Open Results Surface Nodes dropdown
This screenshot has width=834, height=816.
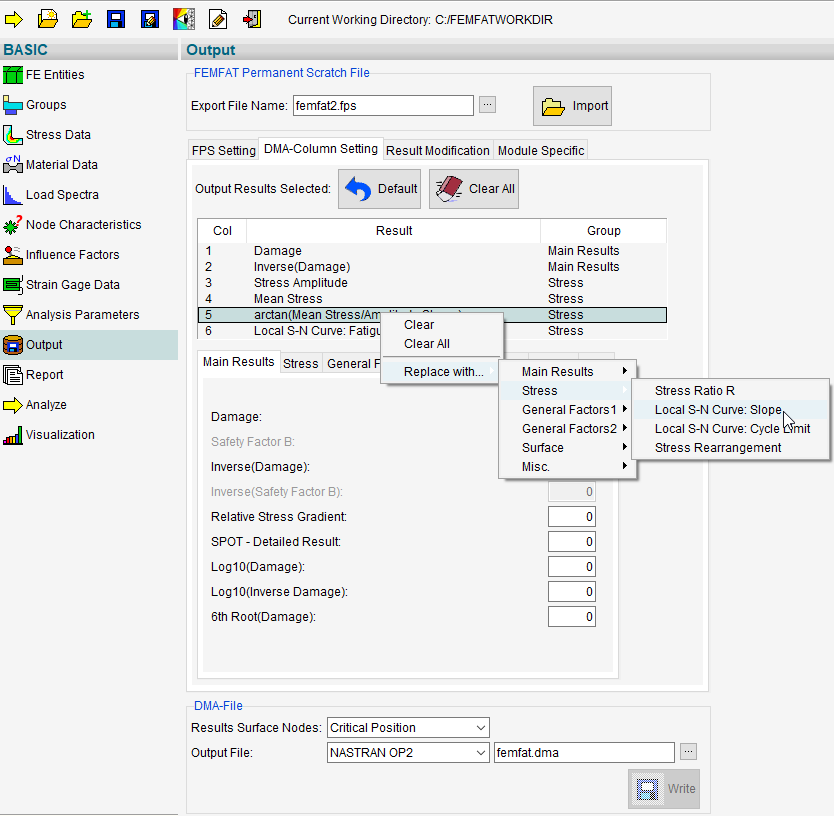click(408, 728)
